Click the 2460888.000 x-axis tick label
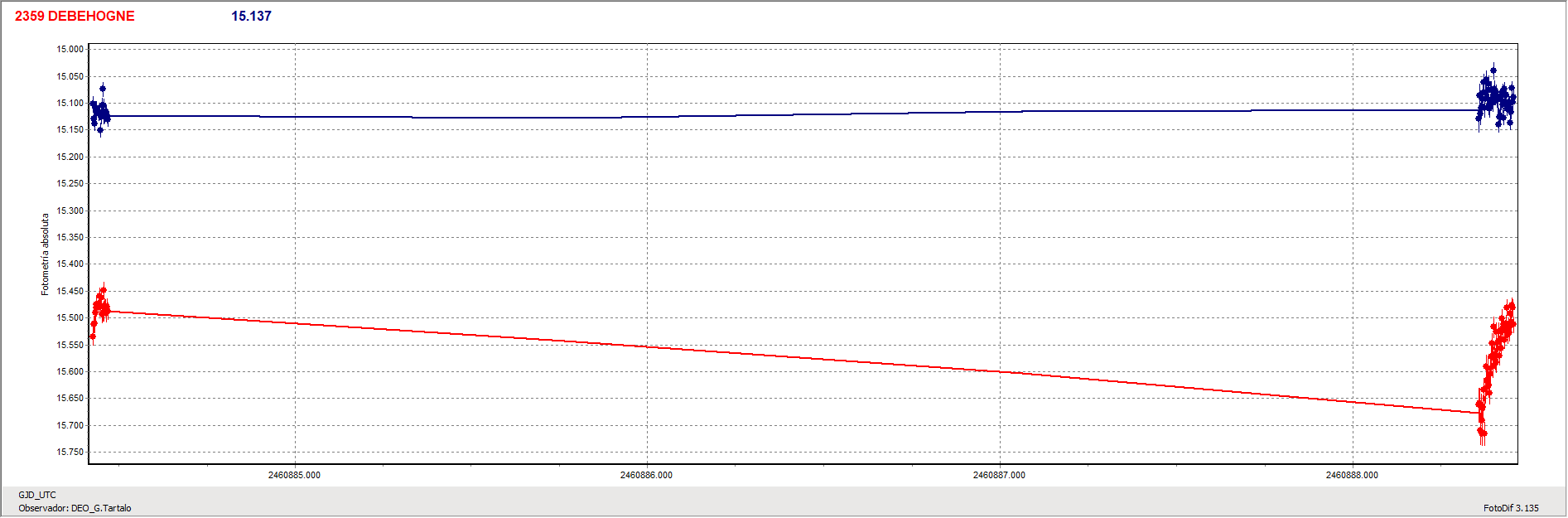 coord(1352,475)
